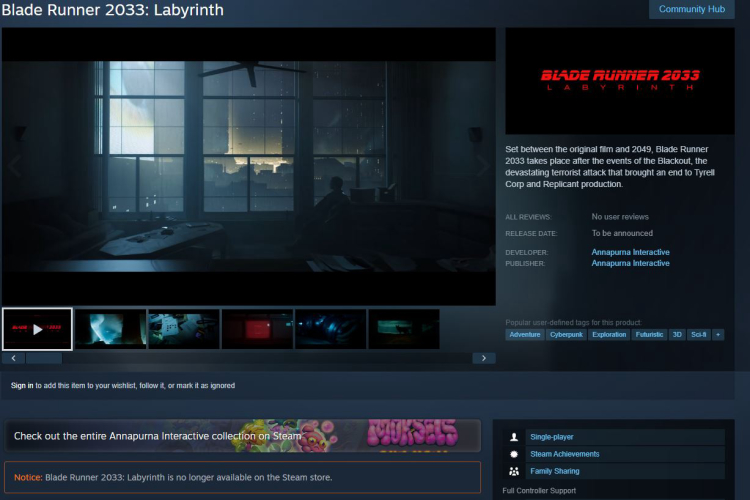Image resolution: width=750 pixels, height=500 pixels.
Task: Click the Single-player person icon
Action: pyautogui.click(x=514, y=437)
